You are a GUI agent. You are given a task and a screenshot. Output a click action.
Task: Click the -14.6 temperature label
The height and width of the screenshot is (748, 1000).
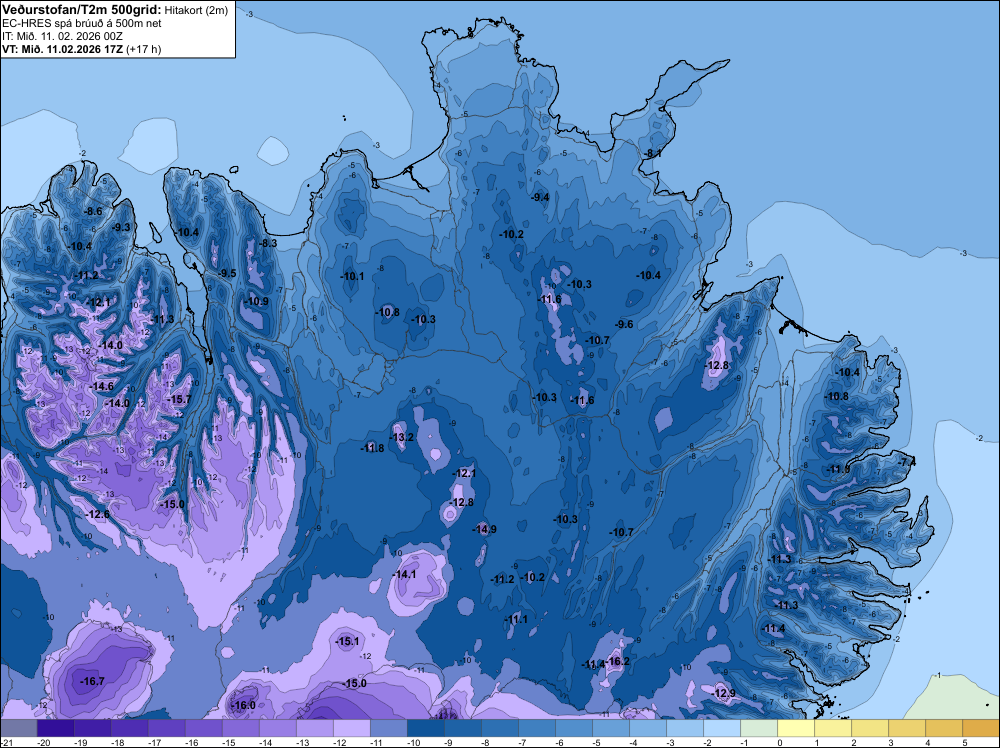101,386
